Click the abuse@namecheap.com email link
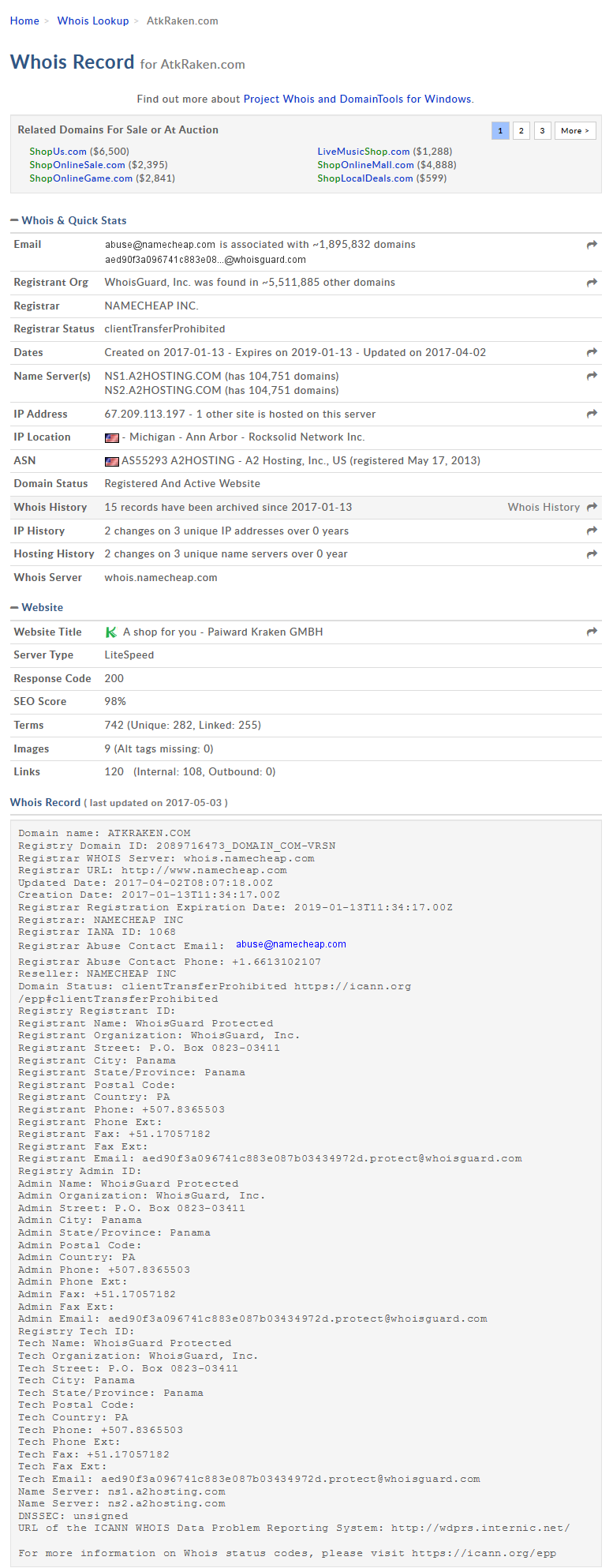The height and width of the screenshot is (1568, 613). coord(290,944)
